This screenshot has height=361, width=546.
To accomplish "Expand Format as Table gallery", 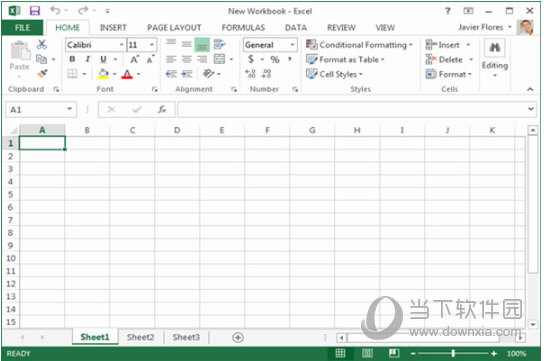I will coord(345,60).
